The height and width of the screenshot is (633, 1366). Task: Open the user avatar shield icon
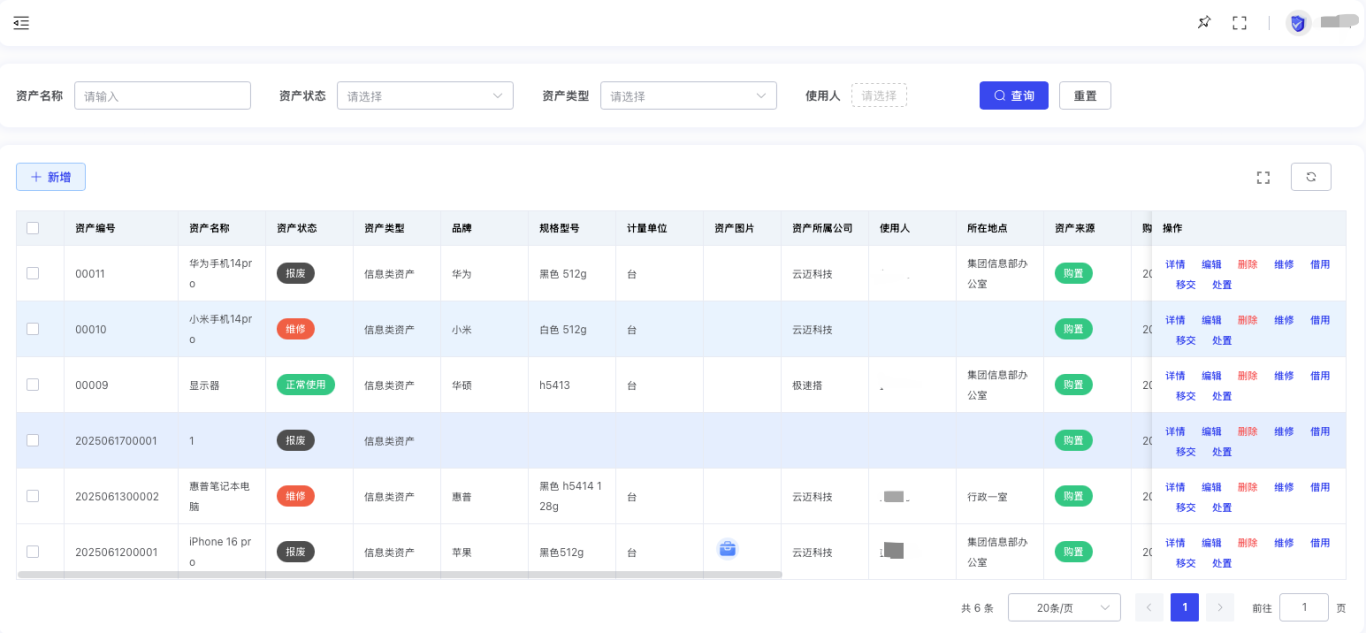[1298, 23]
